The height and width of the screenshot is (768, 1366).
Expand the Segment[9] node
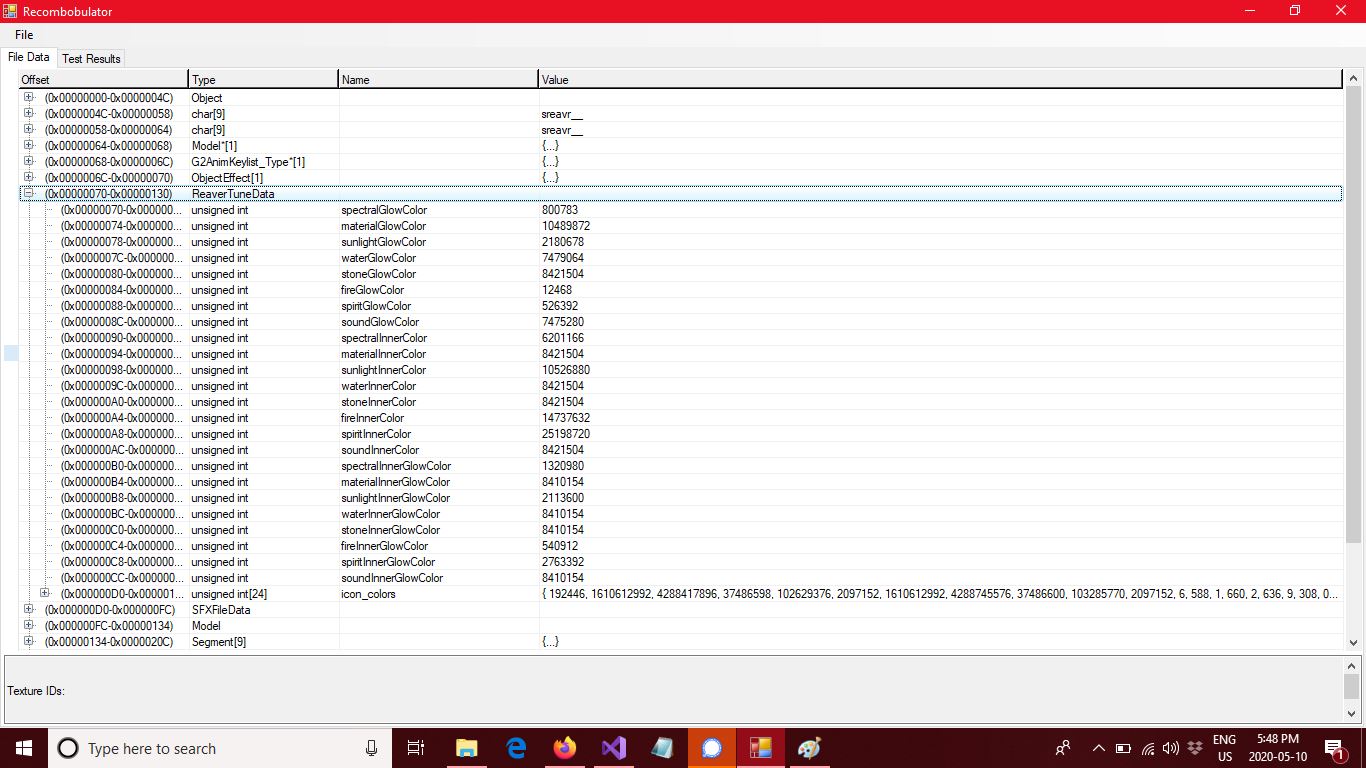point(29,641)
